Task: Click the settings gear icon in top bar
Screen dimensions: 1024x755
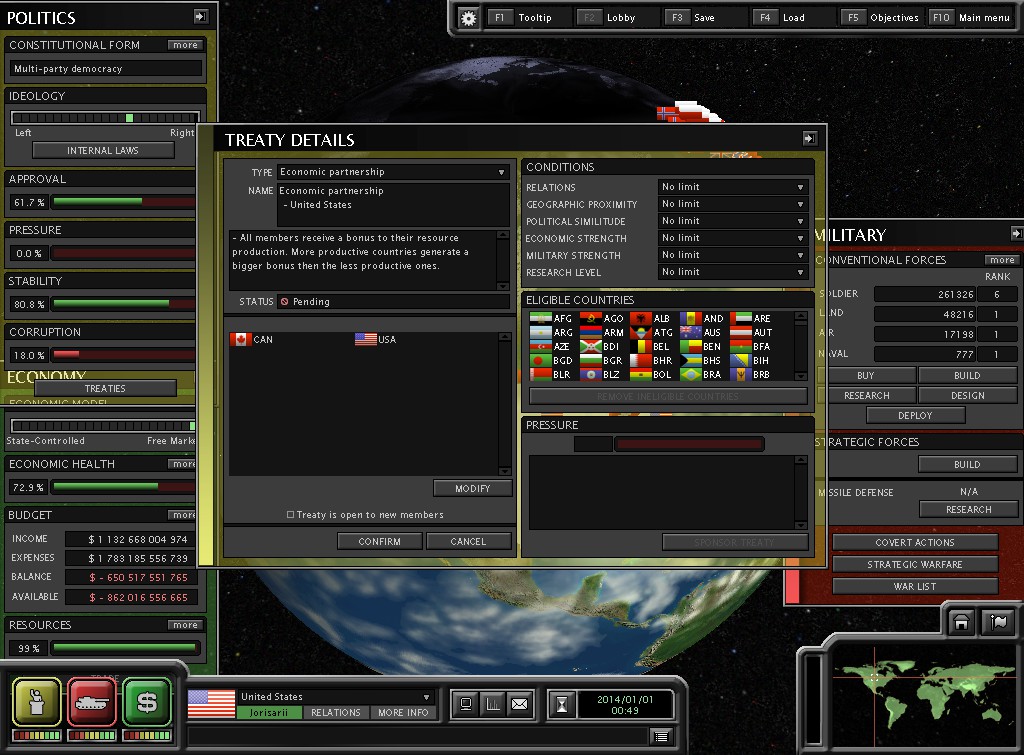Action: (x=468, y=18)
